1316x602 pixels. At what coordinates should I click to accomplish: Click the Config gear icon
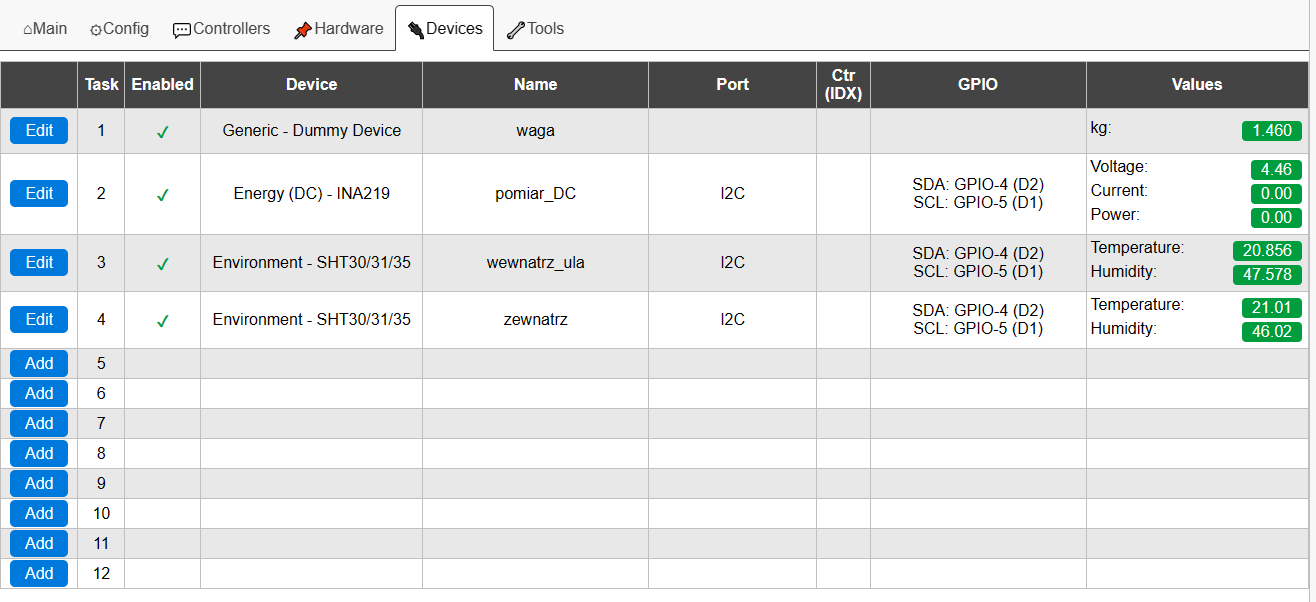coord(96,30)
